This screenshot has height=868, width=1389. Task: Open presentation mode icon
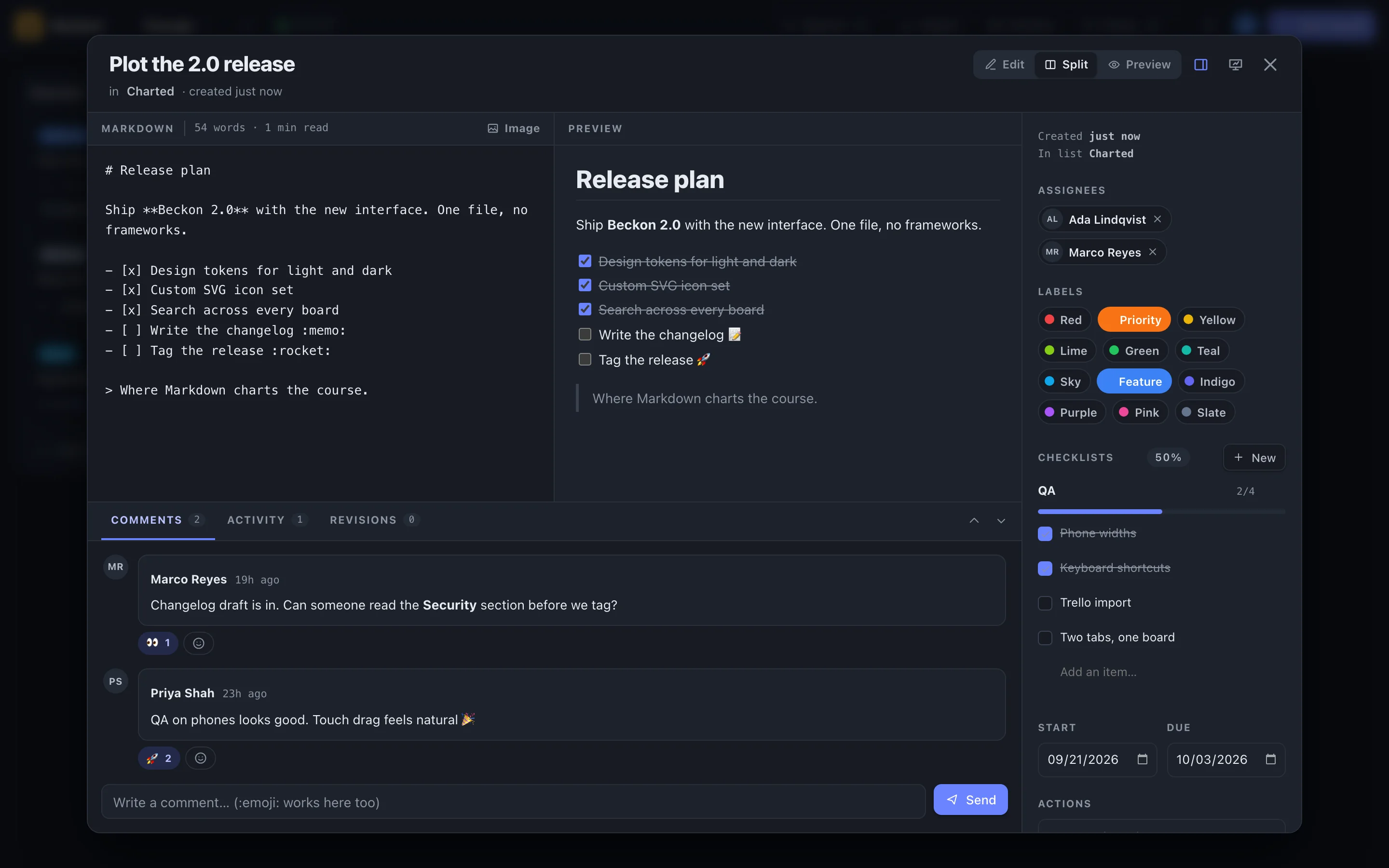(x=1235, y=65)
